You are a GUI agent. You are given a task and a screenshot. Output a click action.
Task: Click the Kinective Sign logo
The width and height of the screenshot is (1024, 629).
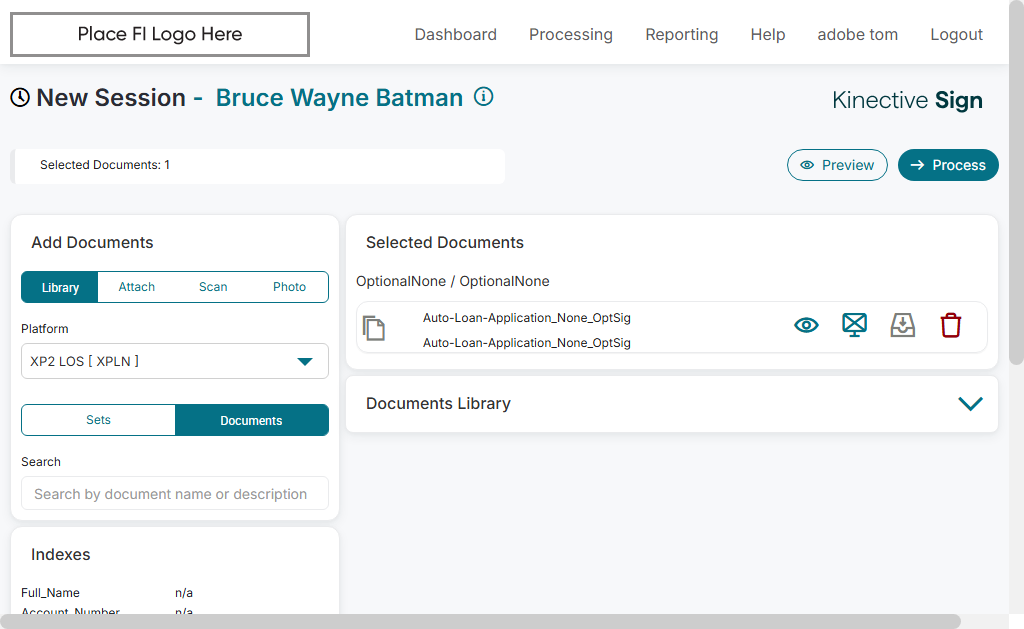pos(907,100)
